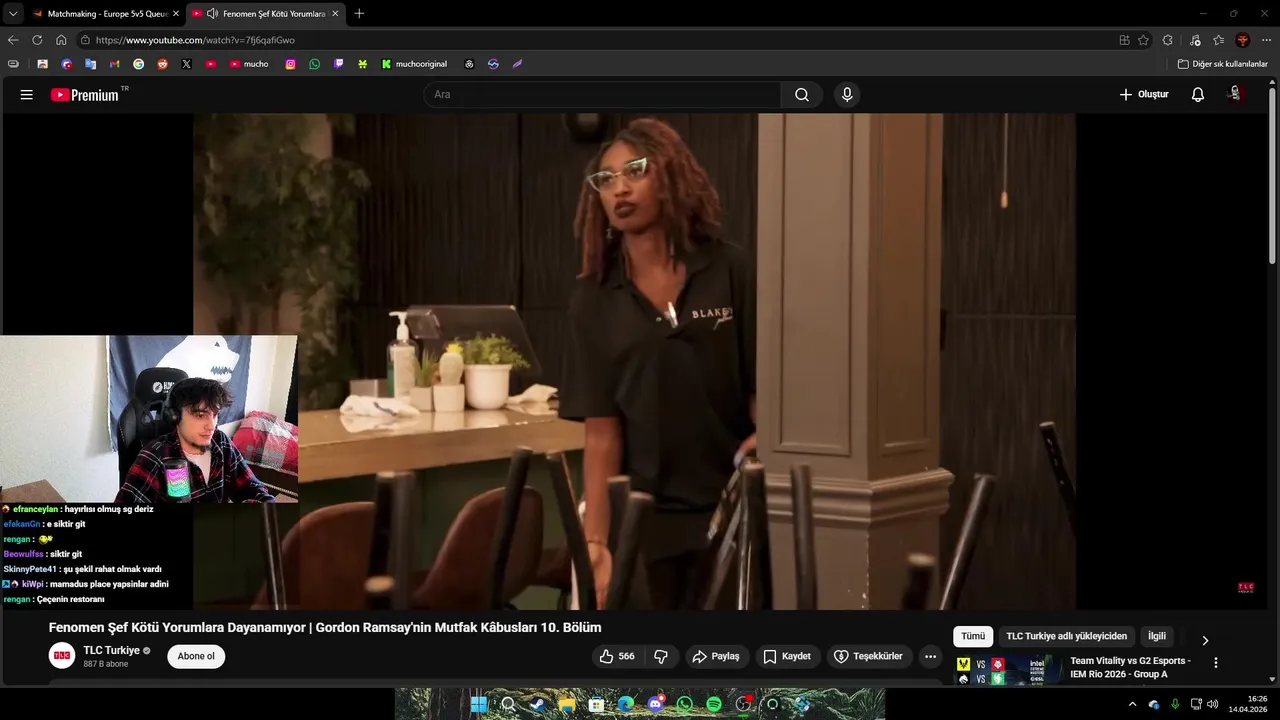Screen dimensions: 1280x720
Task: Open browser settings and more menu
Action: point(1267,40)
